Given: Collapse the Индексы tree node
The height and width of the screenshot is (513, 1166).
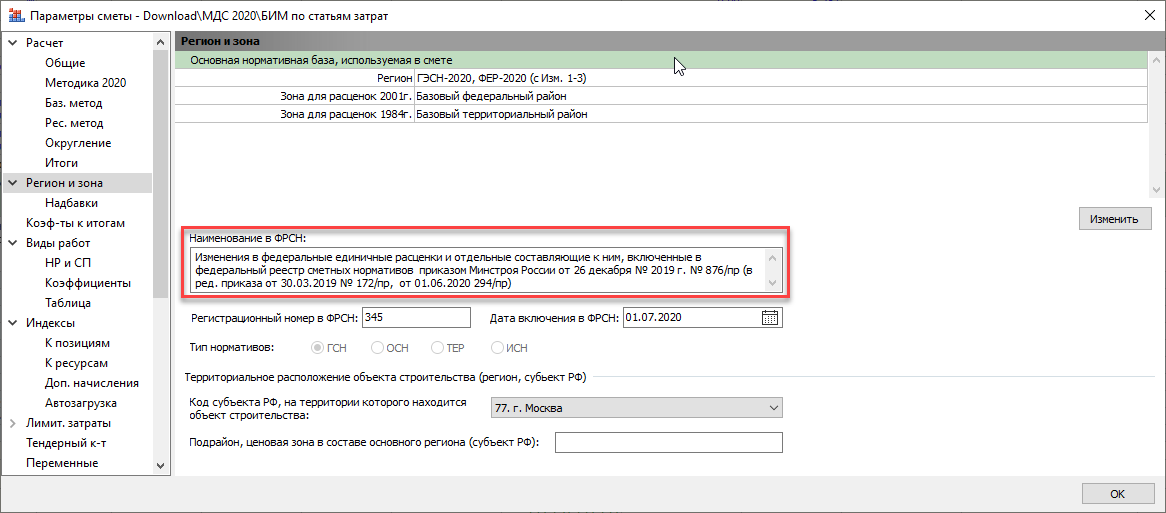Looking at the screenshot, I should click(13, 323).
